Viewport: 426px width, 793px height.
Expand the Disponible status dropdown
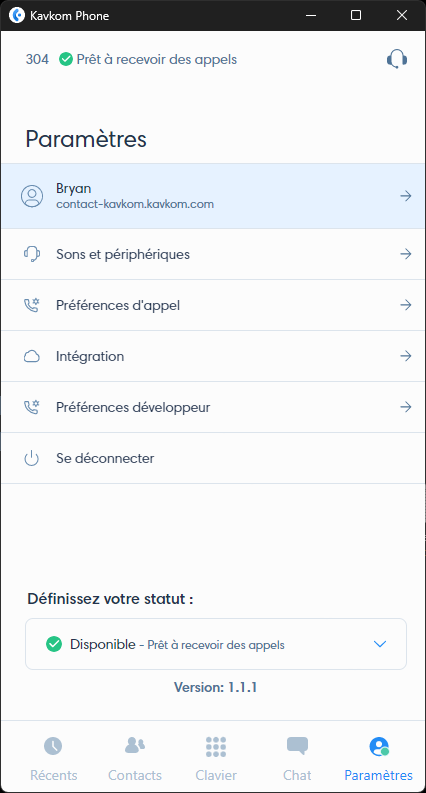click(x=216, y=644)
